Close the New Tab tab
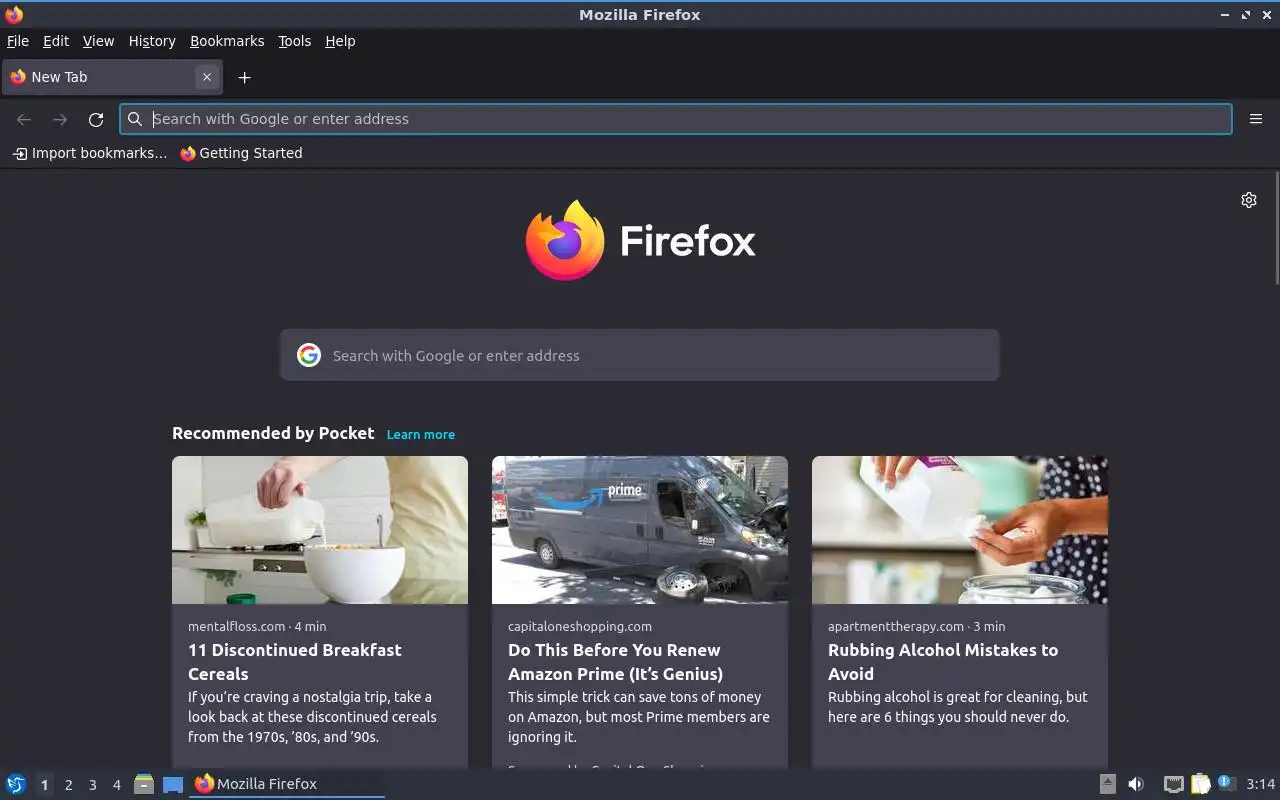Image resolution: width=1280 pixels, height=800 pixels. 207,77
